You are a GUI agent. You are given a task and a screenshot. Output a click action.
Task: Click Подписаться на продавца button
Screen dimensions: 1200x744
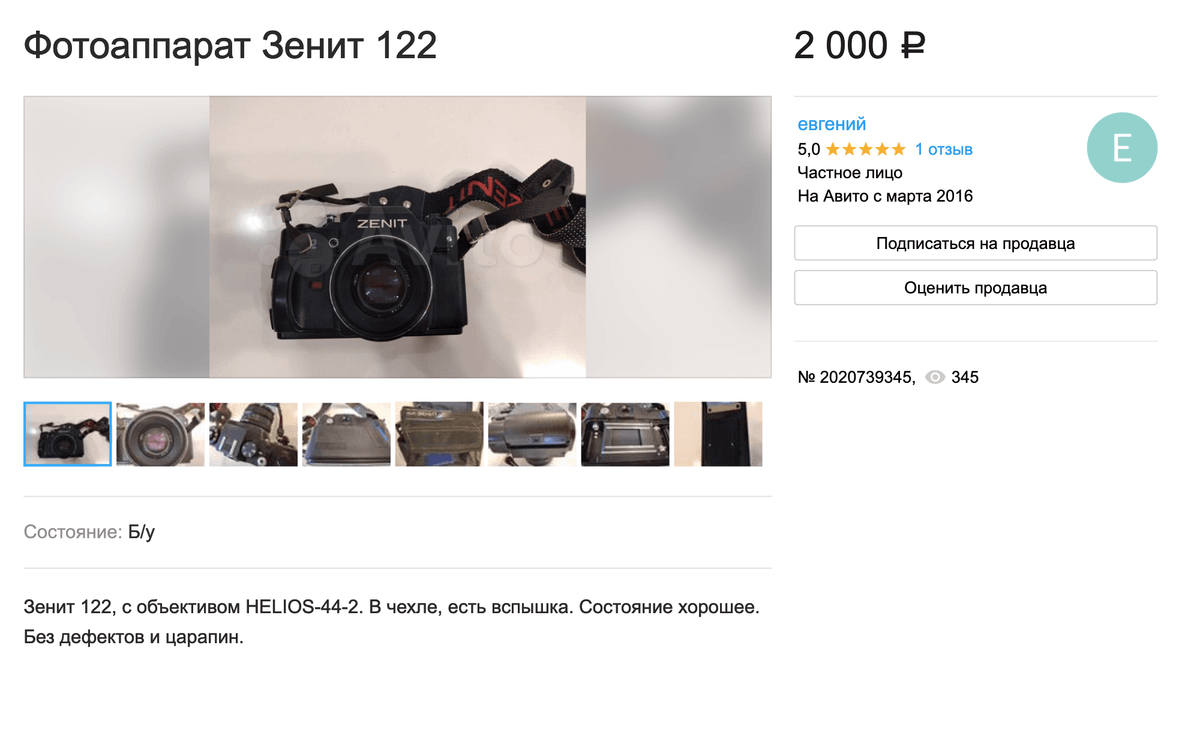tap(976, 243)
